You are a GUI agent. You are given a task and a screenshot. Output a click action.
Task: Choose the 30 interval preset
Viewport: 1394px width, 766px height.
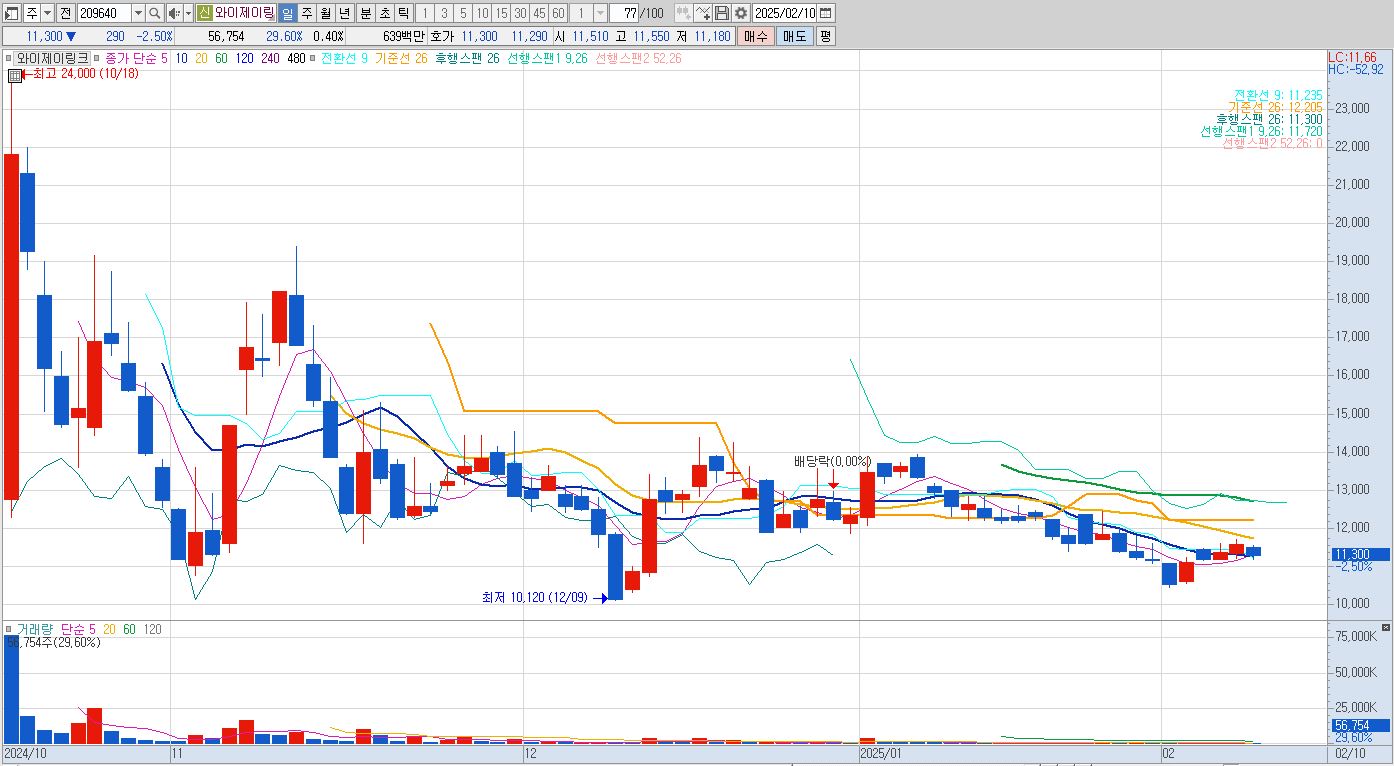tap(520, 13)
